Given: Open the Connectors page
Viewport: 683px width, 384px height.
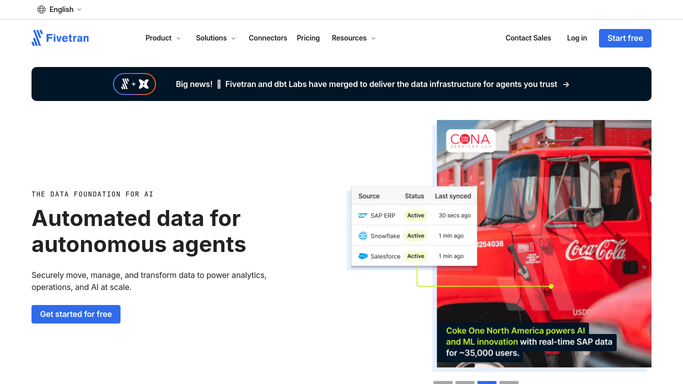Looking at the screenshot, I should [x=268, y=38].
